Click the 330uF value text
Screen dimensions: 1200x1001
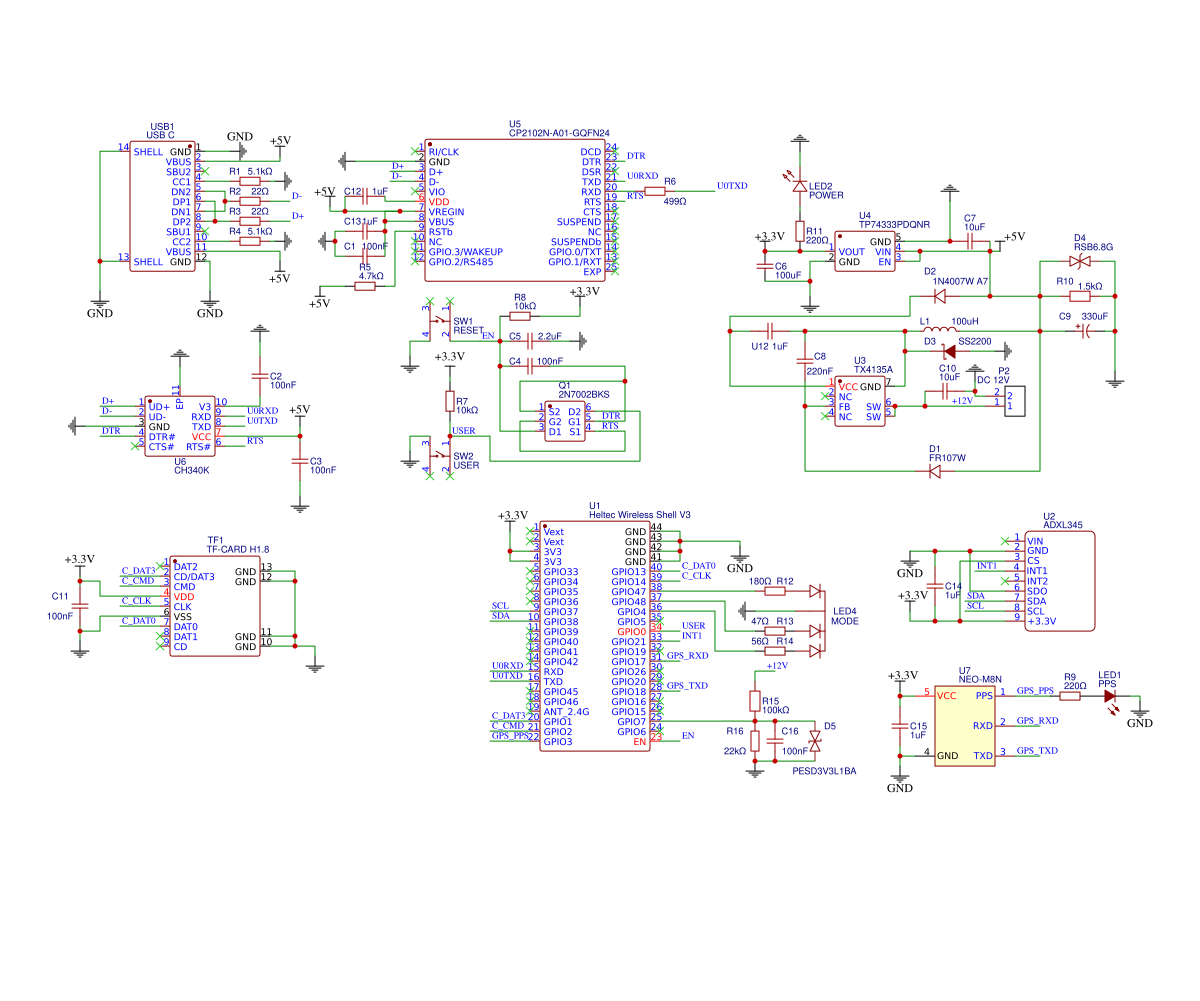coord(1095,316)
